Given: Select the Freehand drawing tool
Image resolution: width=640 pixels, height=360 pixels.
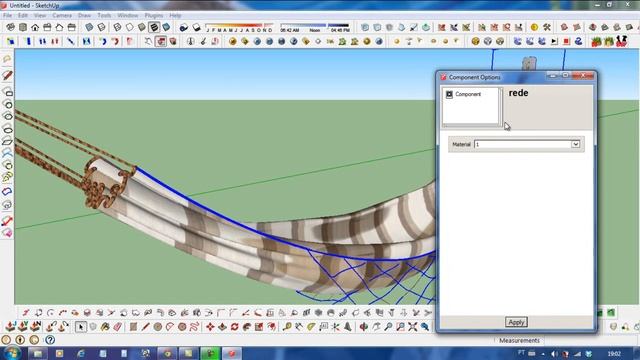Looking at the screenshot, I should tap(194, 327).
